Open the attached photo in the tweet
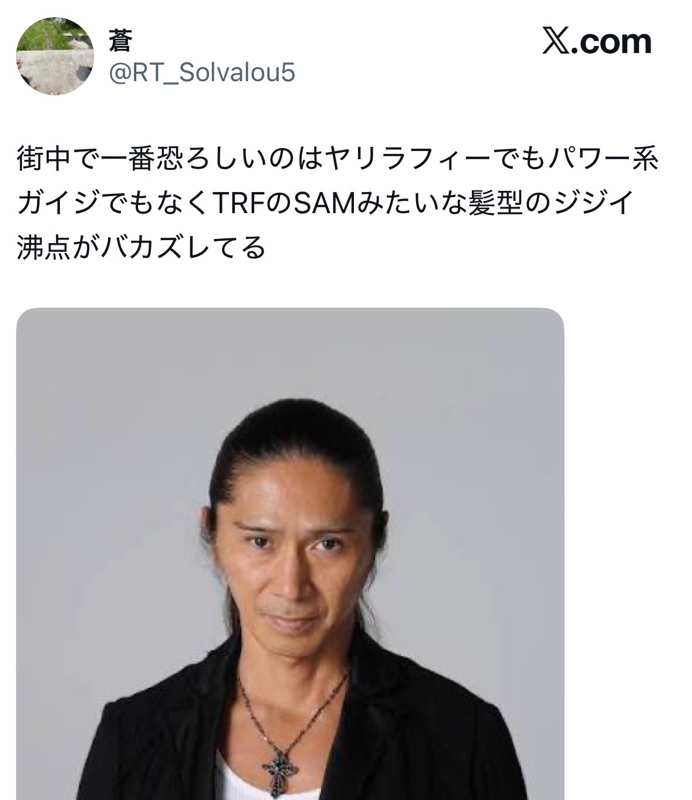692x800 pixels. click(x=290, y=554)
